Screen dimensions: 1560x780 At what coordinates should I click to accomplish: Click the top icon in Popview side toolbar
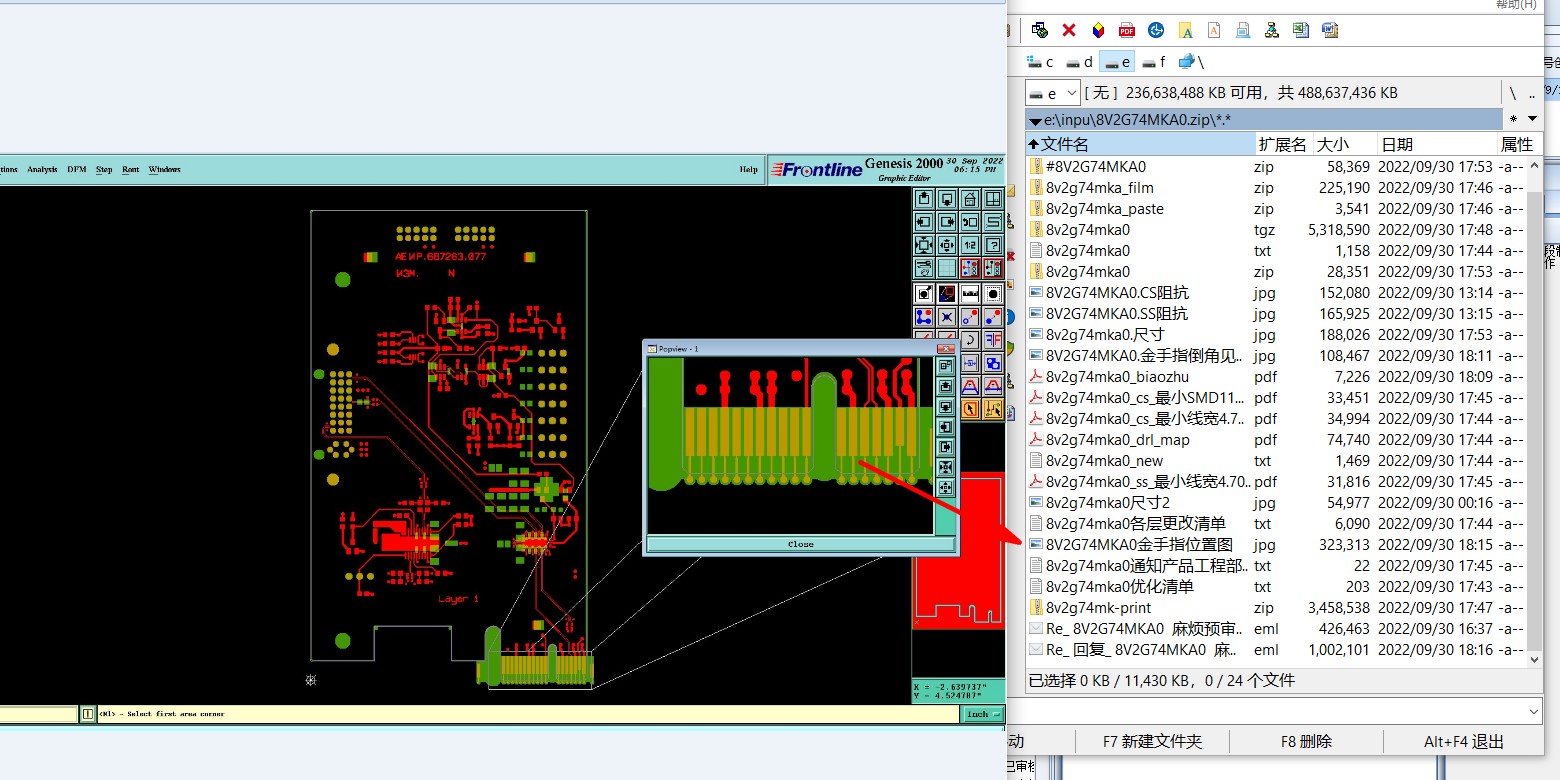click(x=945, y=365)
